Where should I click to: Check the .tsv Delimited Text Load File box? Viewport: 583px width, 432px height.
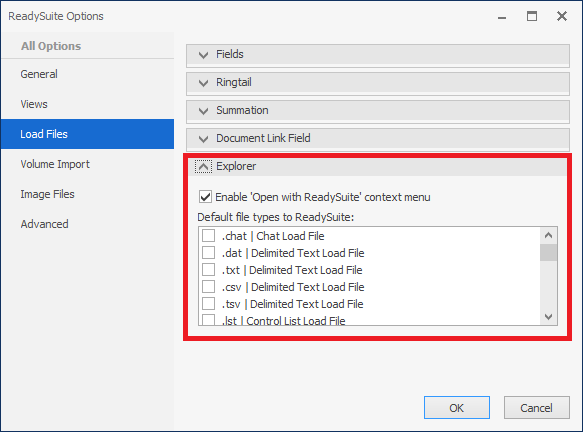coord(208,304)
